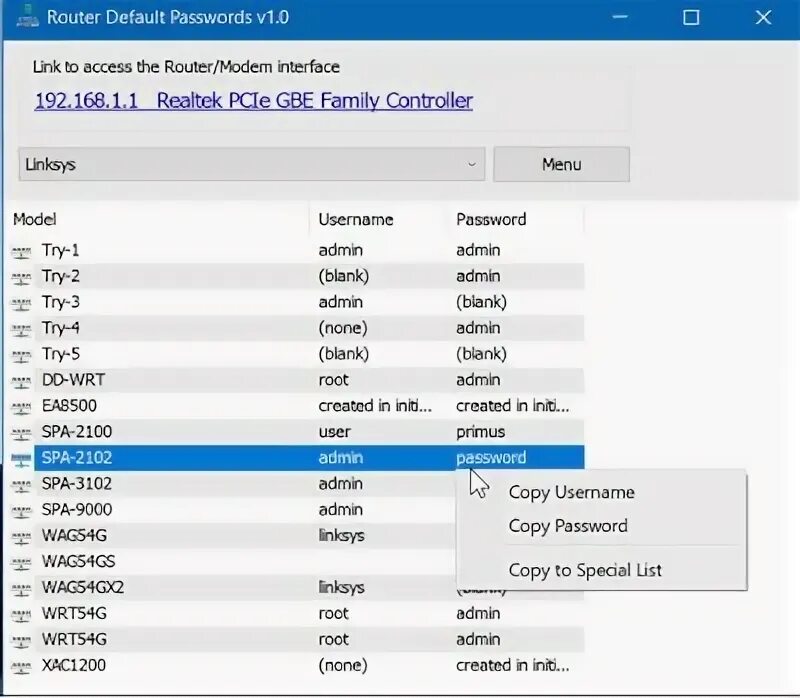Viewport: 800px width, 698px height.
Task: Select the EA8500 model row
Action: click(297, 406)
